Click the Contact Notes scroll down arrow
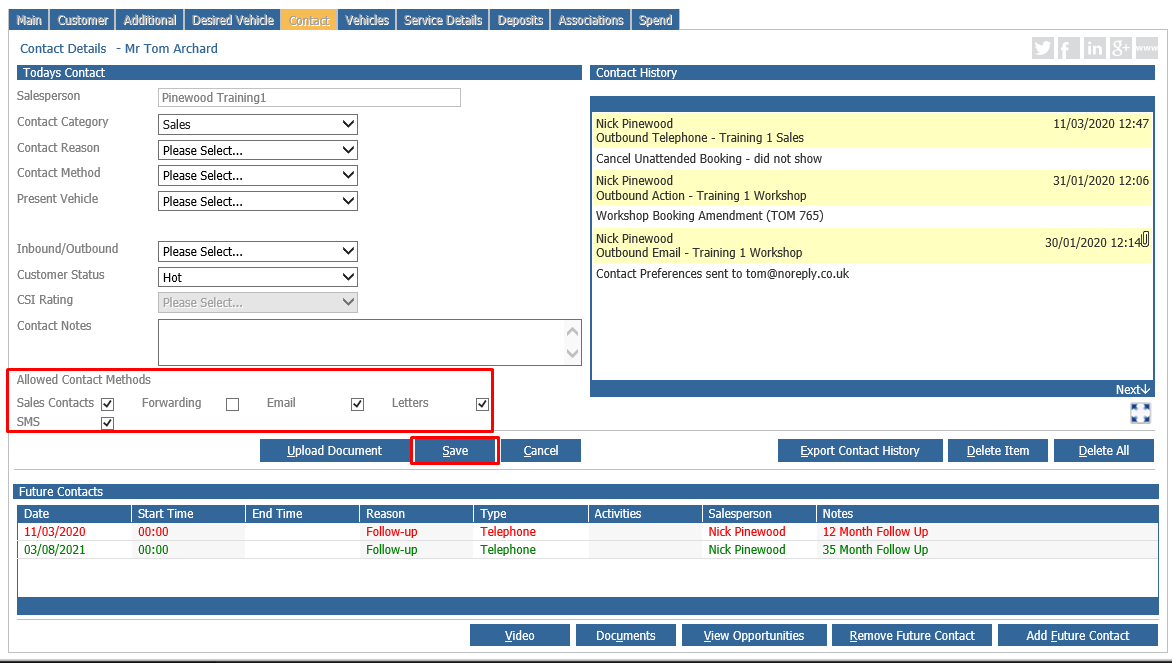Viewport: 1172px width, 663px height. pyautogui.click(x=573, y=354)
